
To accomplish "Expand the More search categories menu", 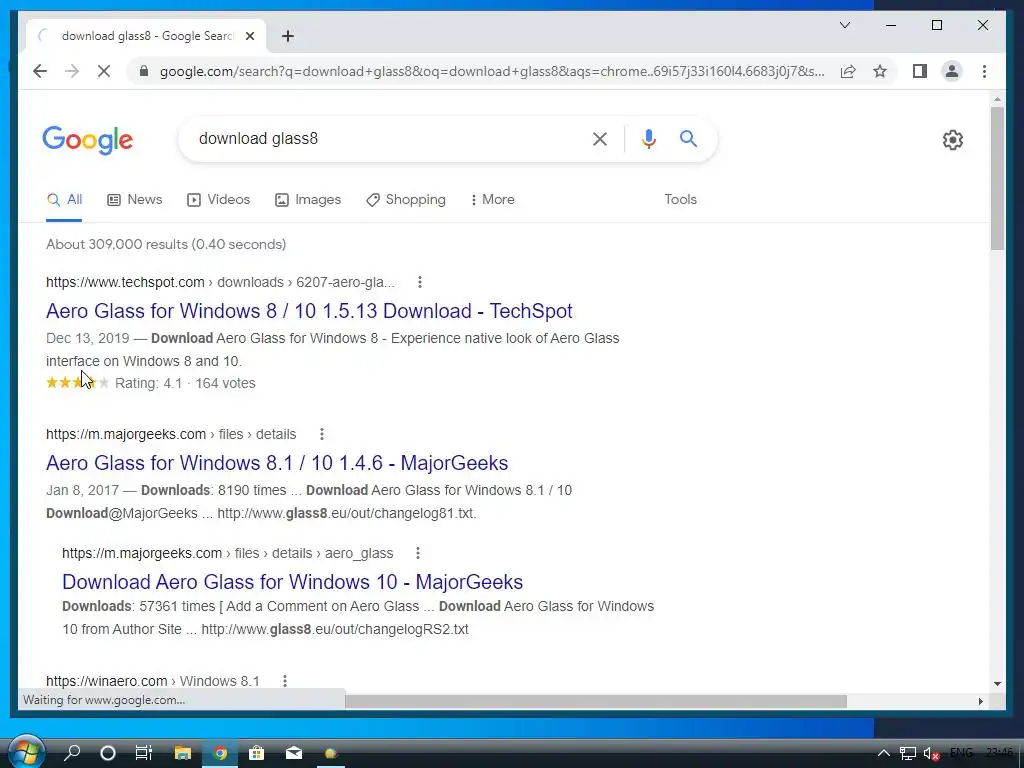I will point(492,200).
